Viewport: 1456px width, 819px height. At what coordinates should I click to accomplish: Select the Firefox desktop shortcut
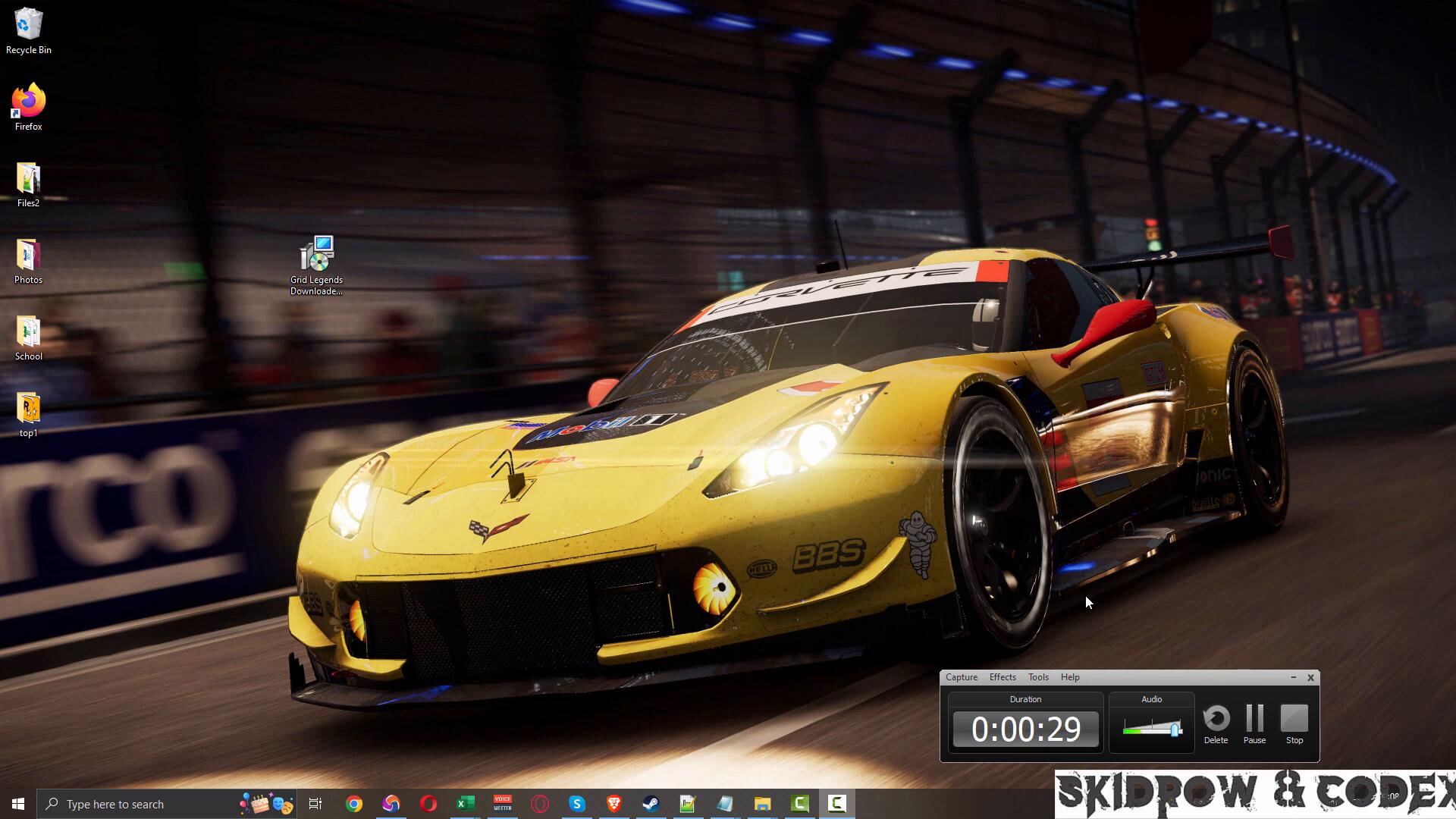click(x=28, y=106)
